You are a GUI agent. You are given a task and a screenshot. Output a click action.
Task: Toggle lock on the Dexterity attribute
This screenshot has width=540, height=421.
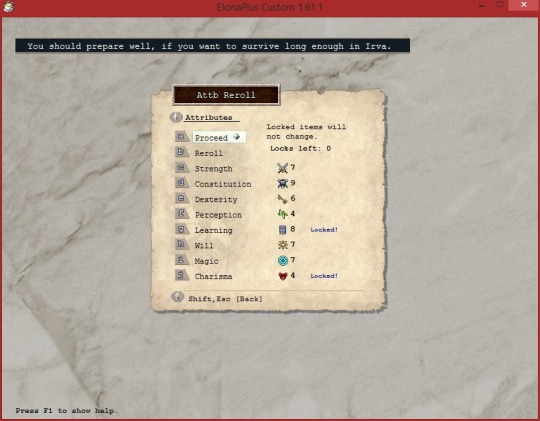click(216, 199)
